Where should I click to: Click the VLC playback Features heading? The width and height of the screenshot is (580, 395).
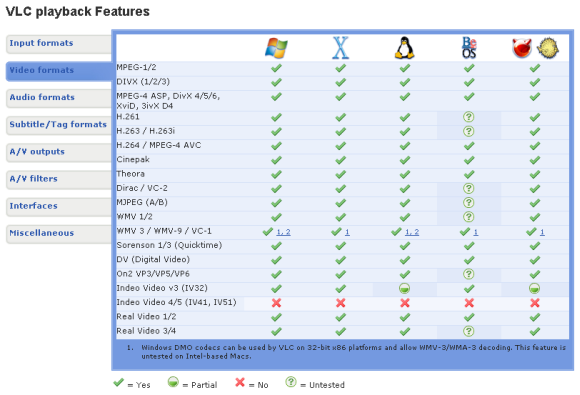tap(78, 11)
